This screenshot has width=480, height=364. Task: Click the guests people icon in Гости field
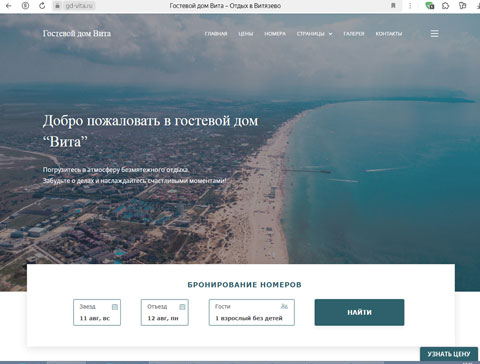click(x=284, y=306)
